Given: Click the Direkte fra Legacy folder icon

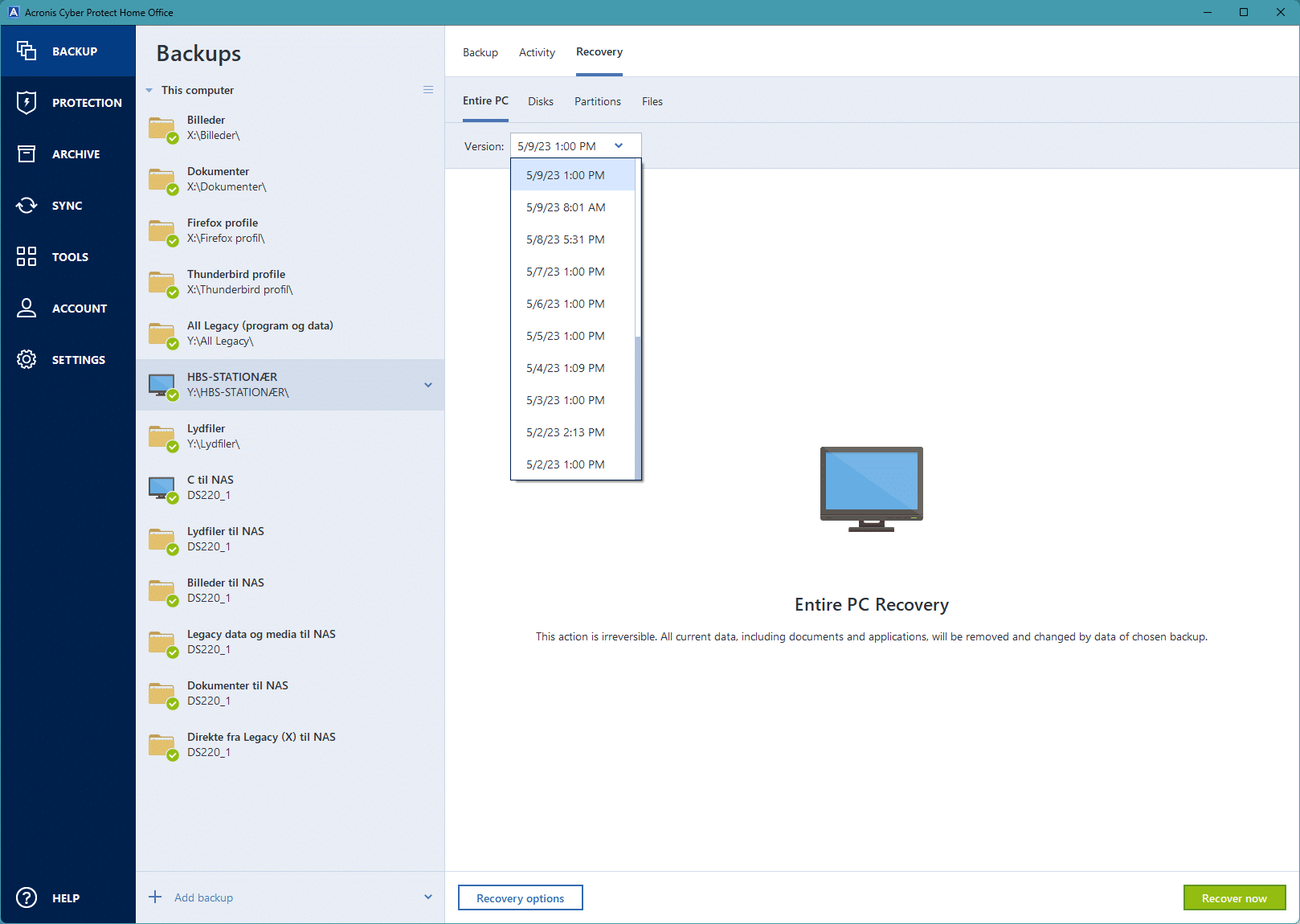Looking at the screenshot, I should click(x=163, y=746).
